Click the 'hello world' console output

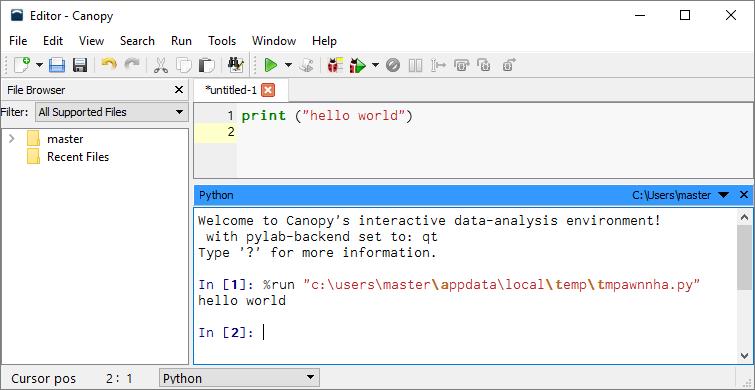click(242, 301)
